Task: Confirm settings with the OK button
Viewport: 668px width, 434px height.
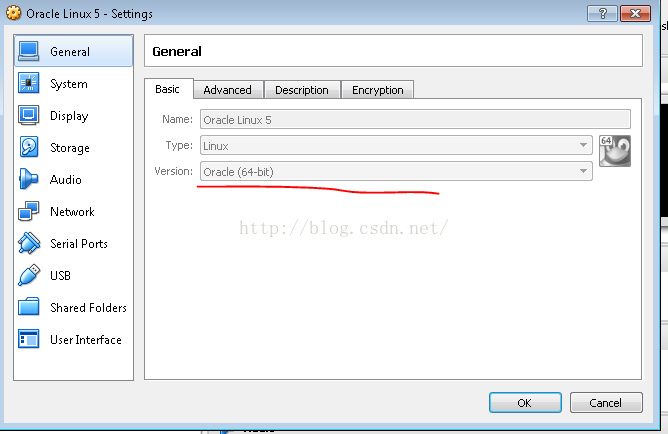Action: click(525, 402)
